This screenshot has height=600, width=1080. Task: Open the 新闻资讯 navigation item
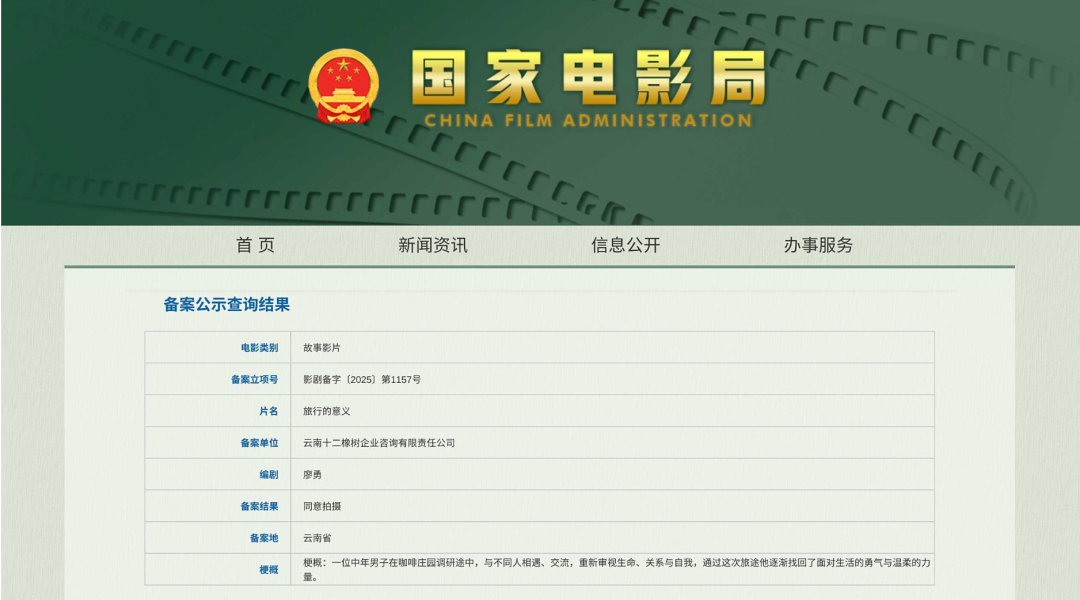pyautogui.click(x=432, y=245)
